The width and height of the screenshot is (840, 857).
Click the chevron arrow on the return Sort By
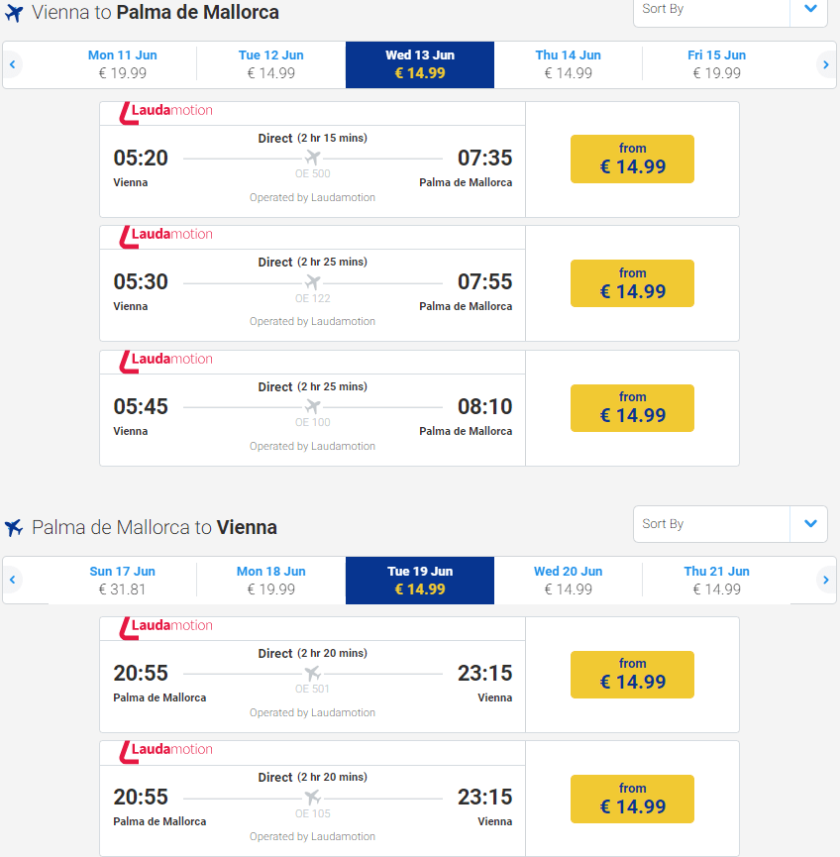[x=809, y=524]
